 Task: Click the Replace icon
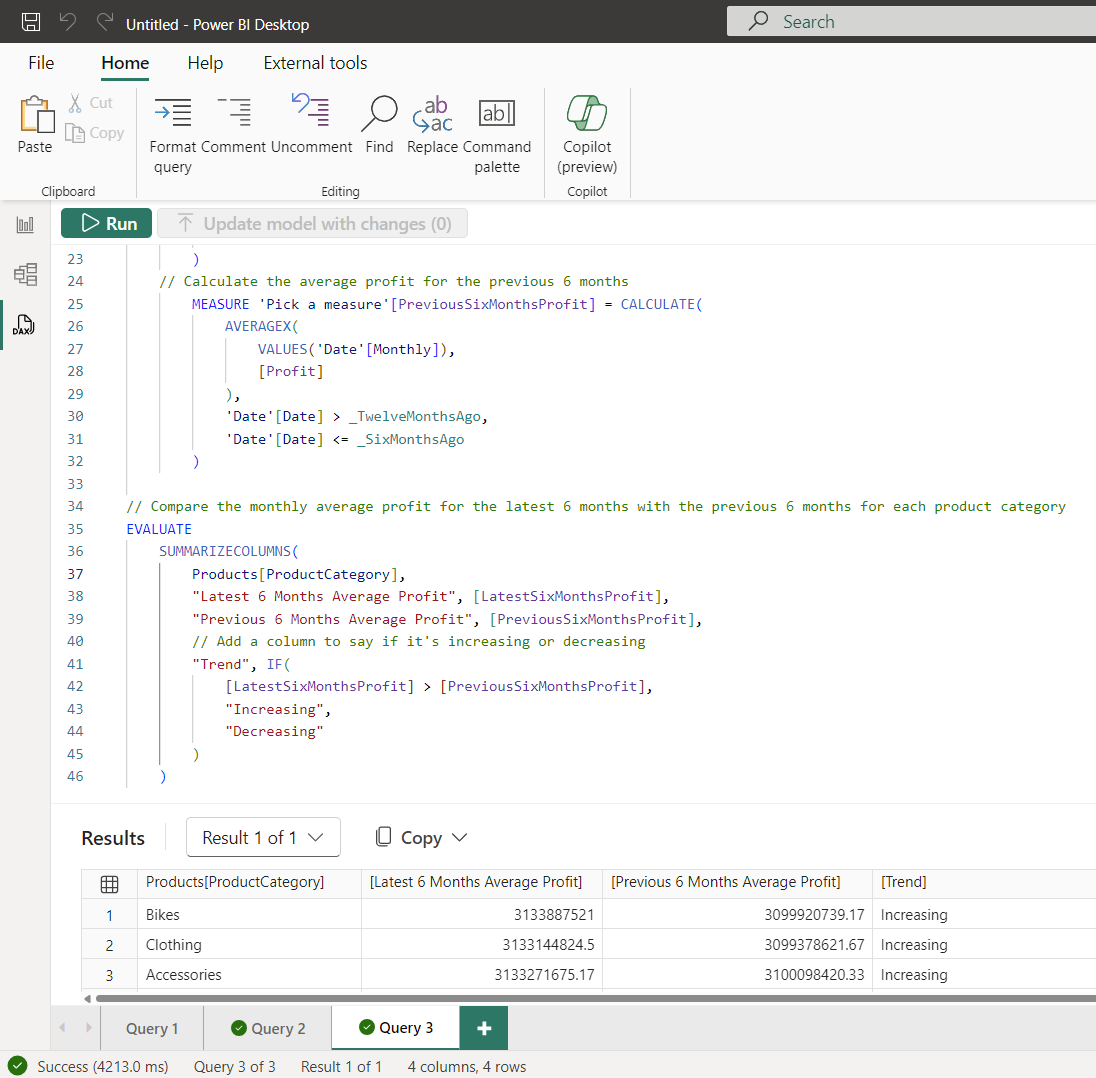coord(432,113)
